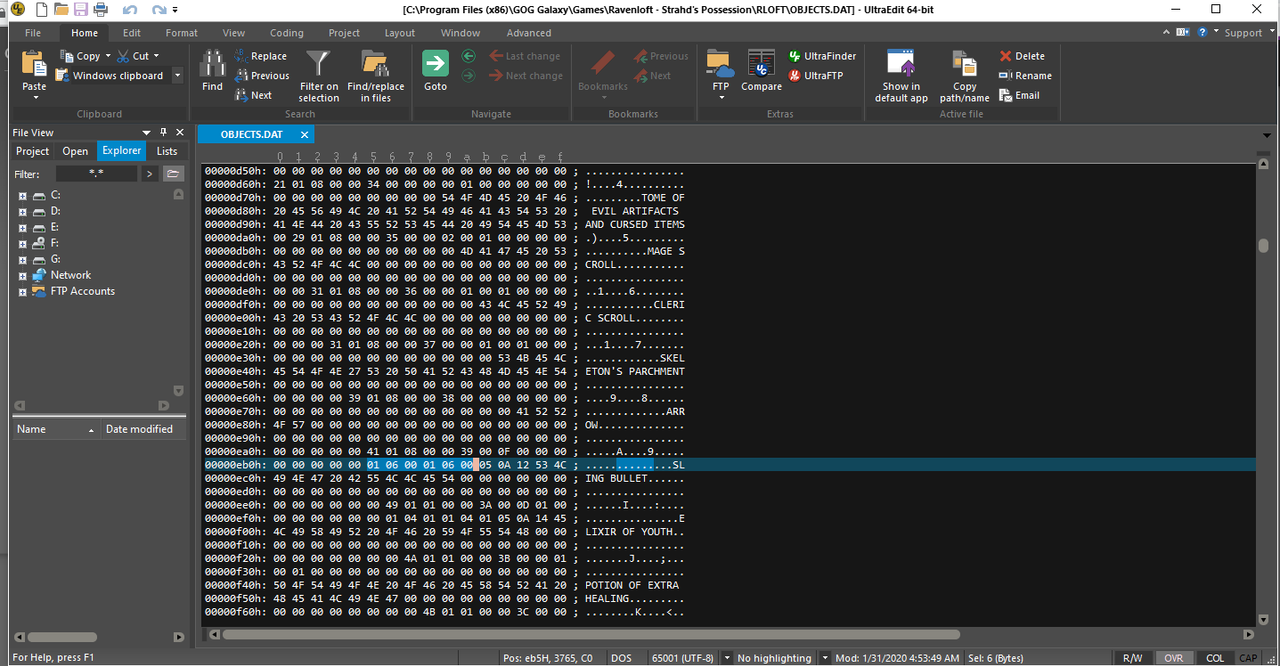The width and height of the screenshot is (1280, 666).
Task: Click Next in the Search group
Action: [254, 95]
